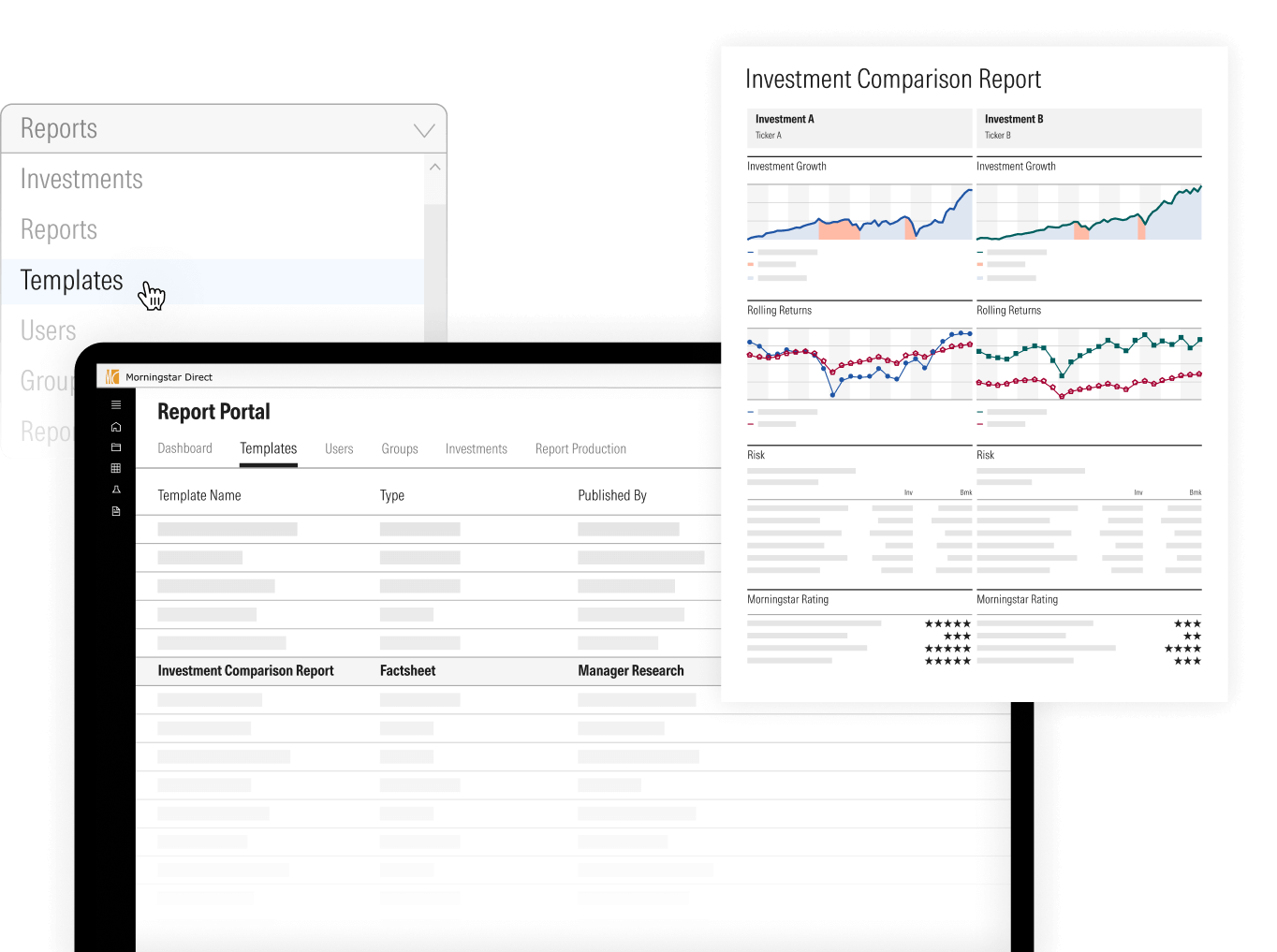The height and width of the screenshot is (952, 1277).
Task: Click the document report icon in sidebar
Action: pos(116,511)
